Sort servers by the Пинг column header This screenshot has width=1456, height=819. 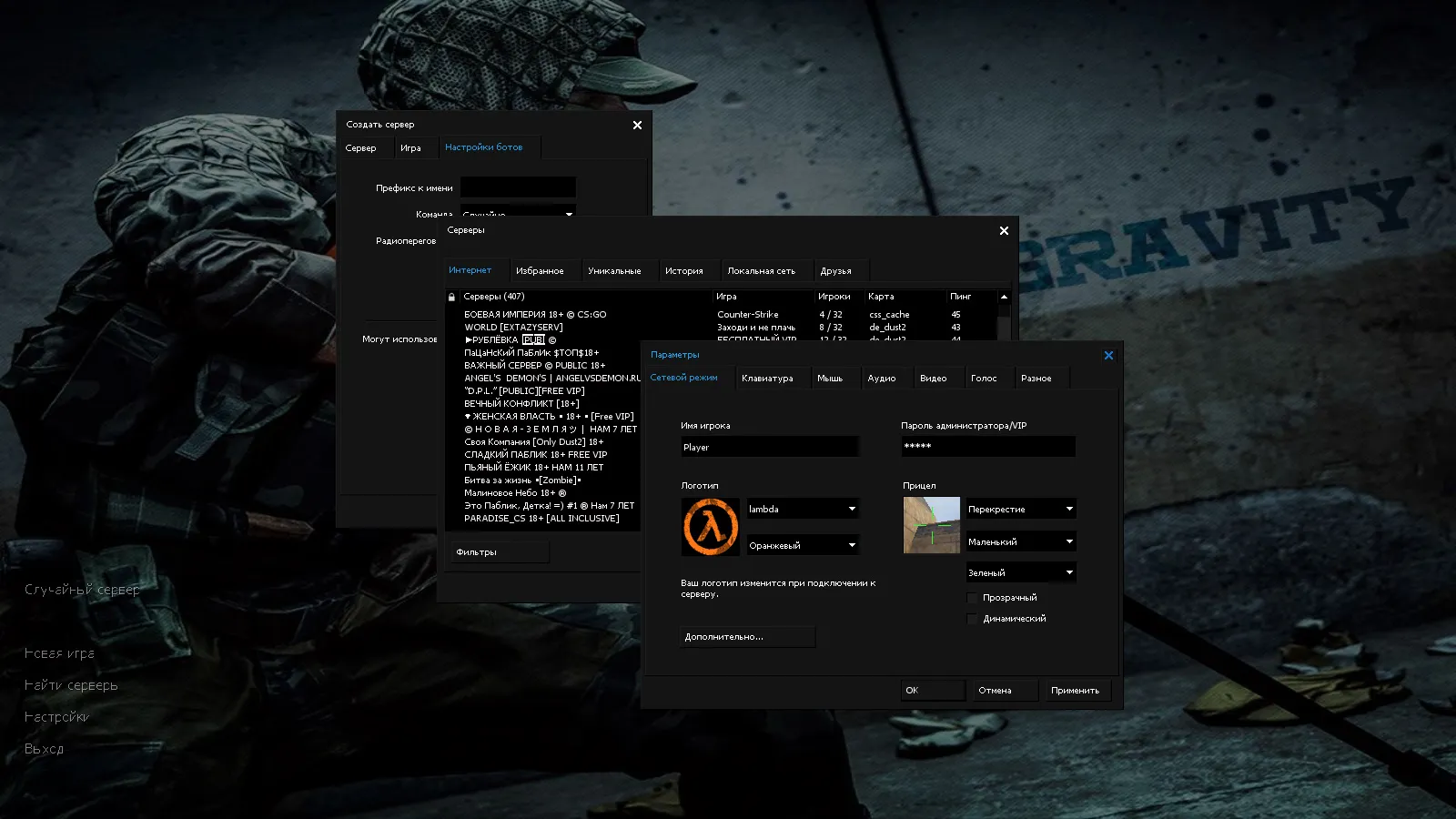[961, 297]
